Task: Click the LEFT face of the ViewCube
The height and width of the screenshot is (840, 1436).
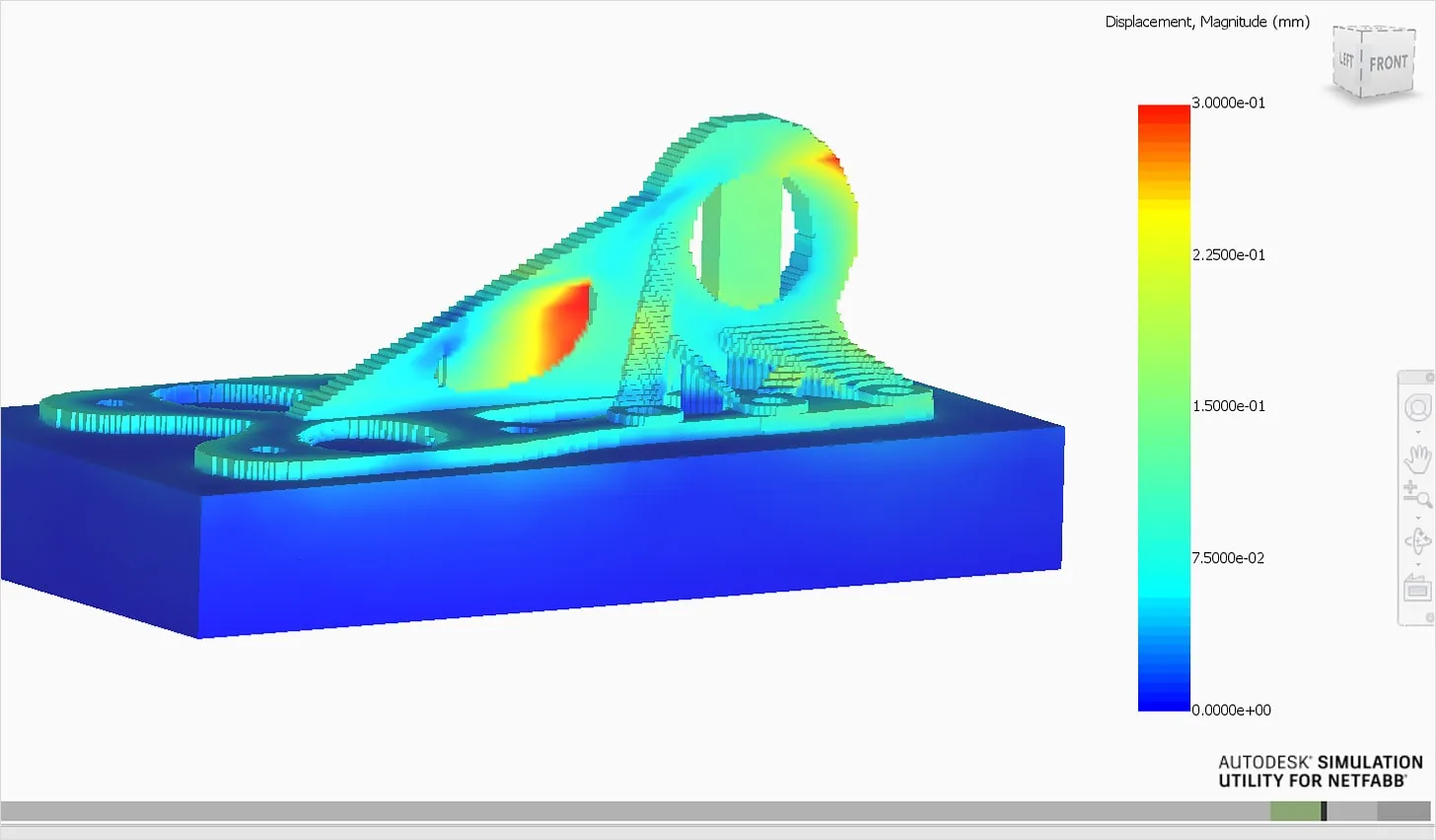Action: click(1346, 61)
